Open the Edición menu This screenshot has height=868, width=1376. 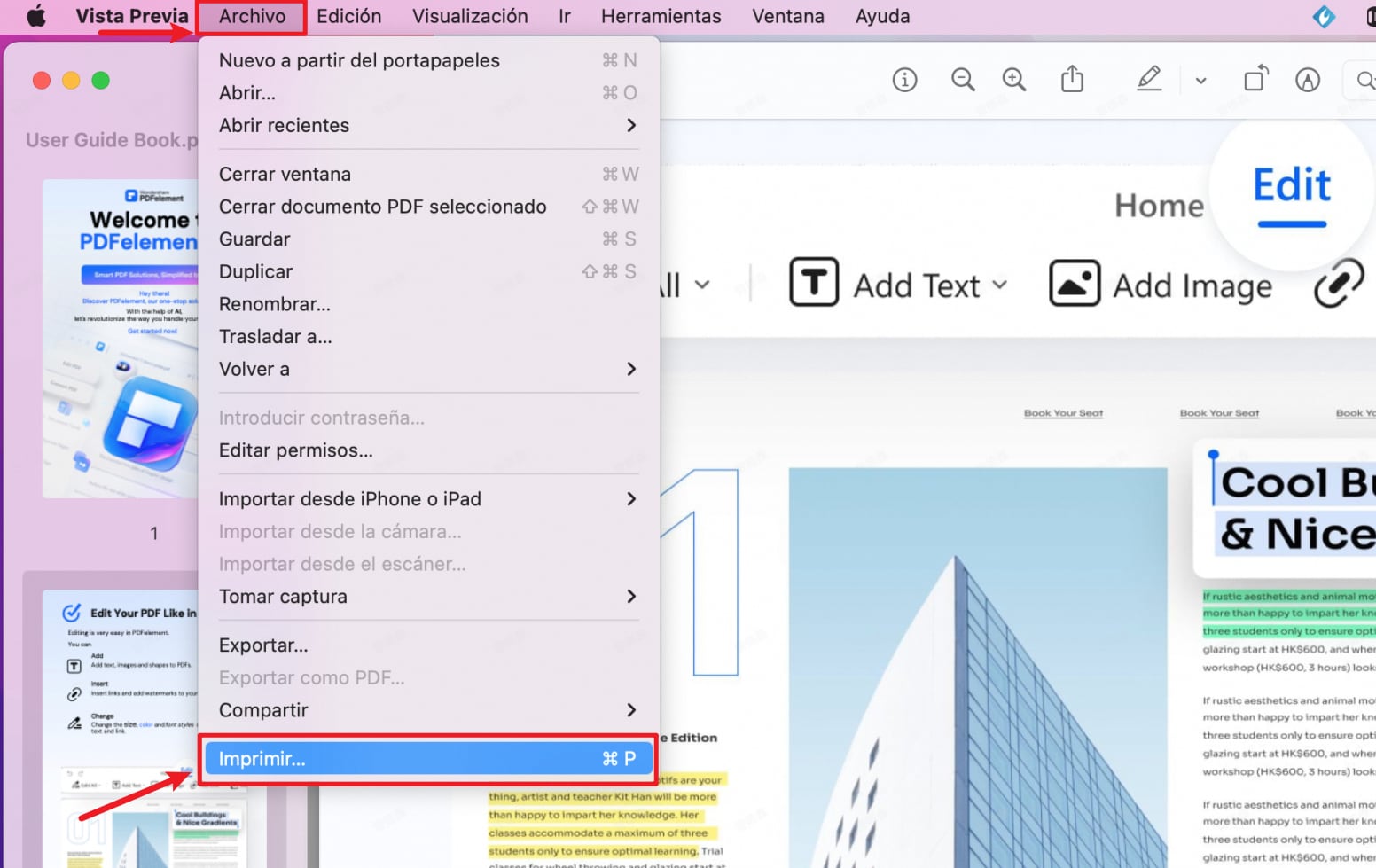pyautogui.click(x=349, y=16)
